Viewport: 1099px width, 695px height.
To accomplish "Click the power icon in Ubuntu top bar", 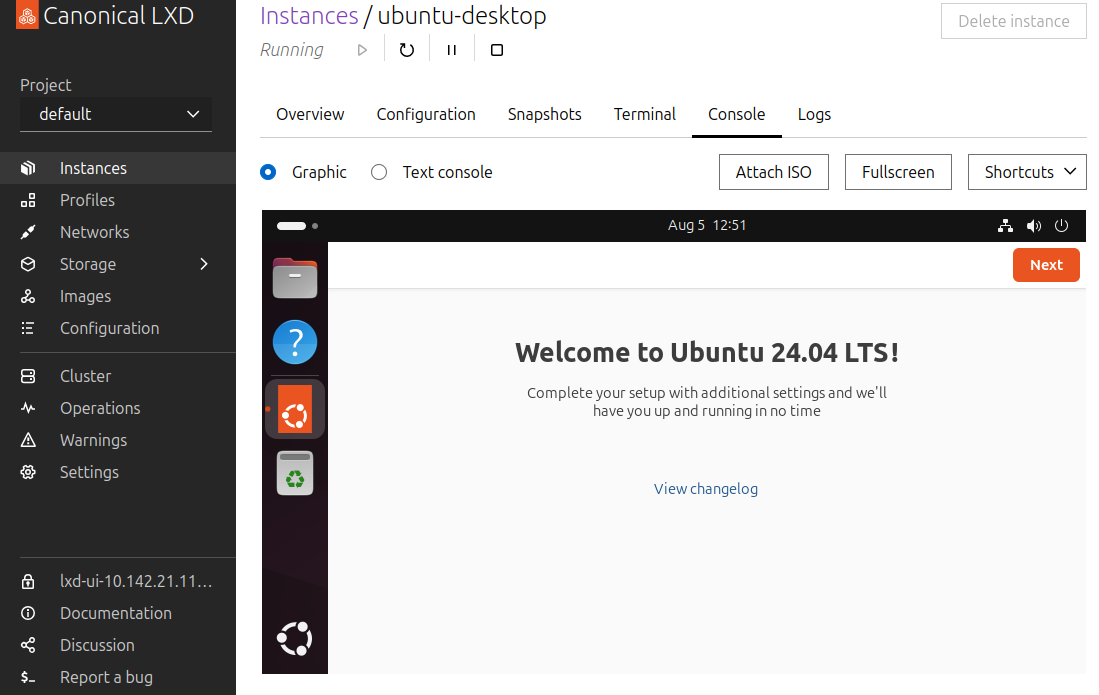I will click(1062, 226).
